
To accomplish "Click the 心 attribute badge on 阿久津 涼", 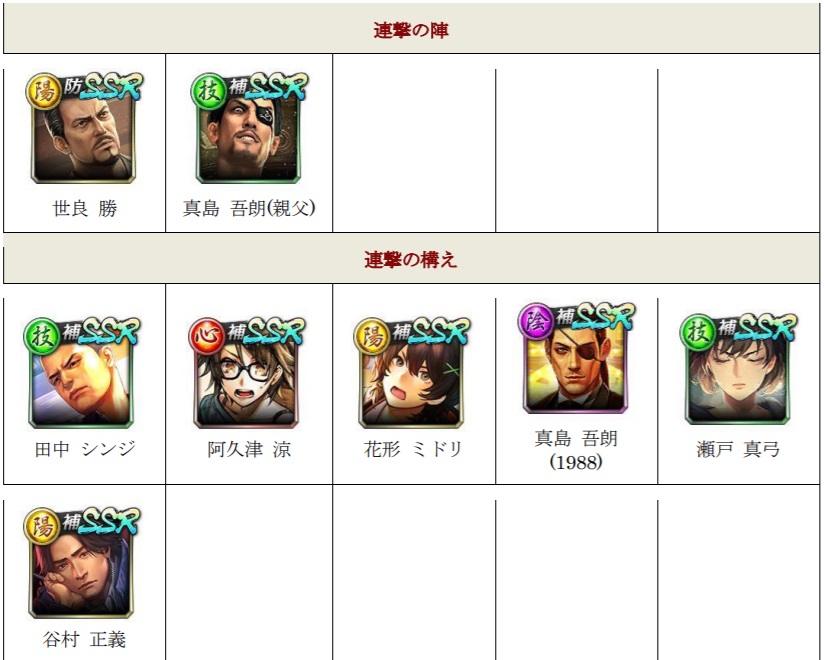I will coord(206,335).
